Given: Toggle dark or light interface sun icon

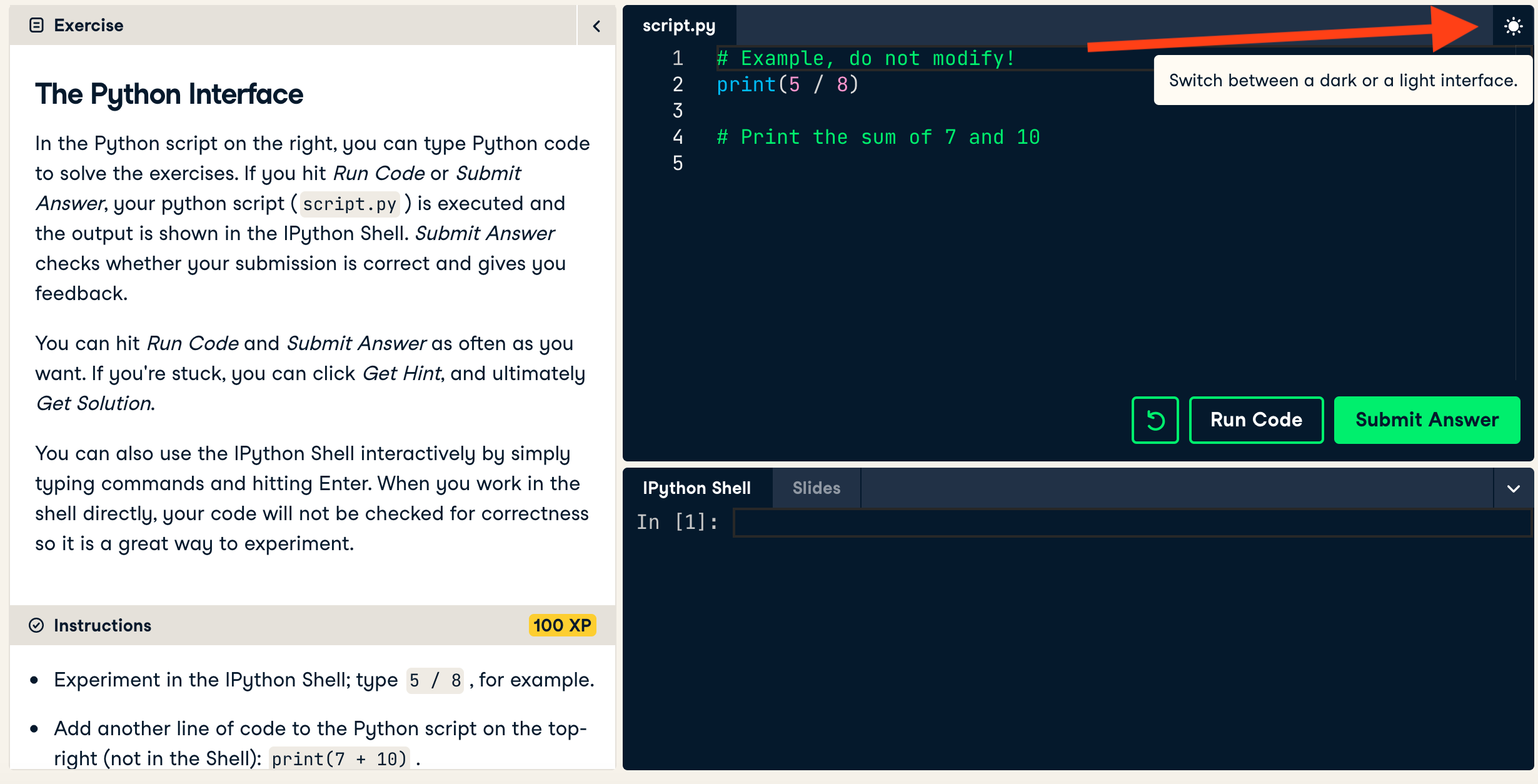Looking at the screenshot, I should [x=1513, y=26].
